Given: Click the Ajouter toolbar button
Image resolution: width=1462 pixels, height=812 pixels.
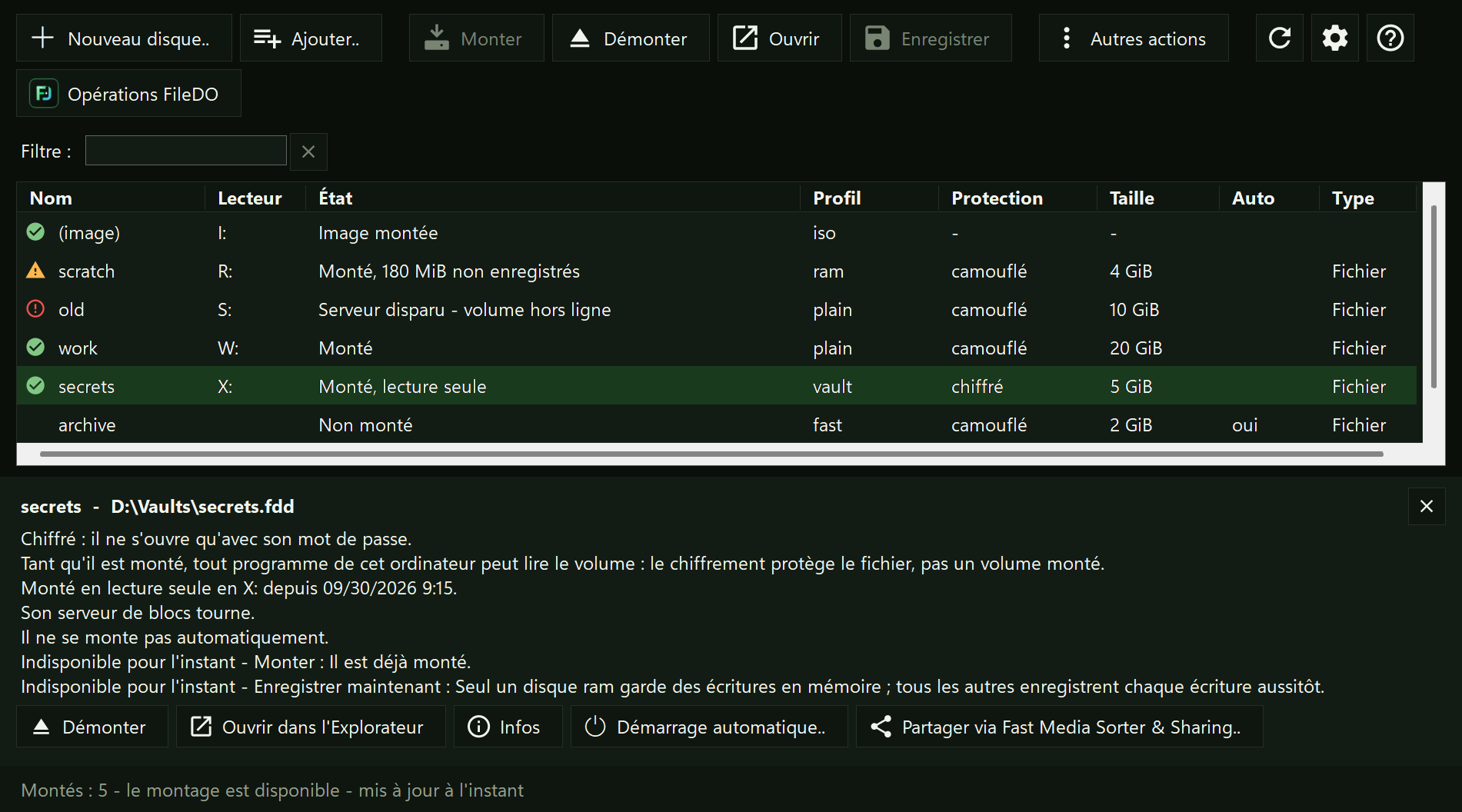Looking at the screenshot, I should pos(311,38).
